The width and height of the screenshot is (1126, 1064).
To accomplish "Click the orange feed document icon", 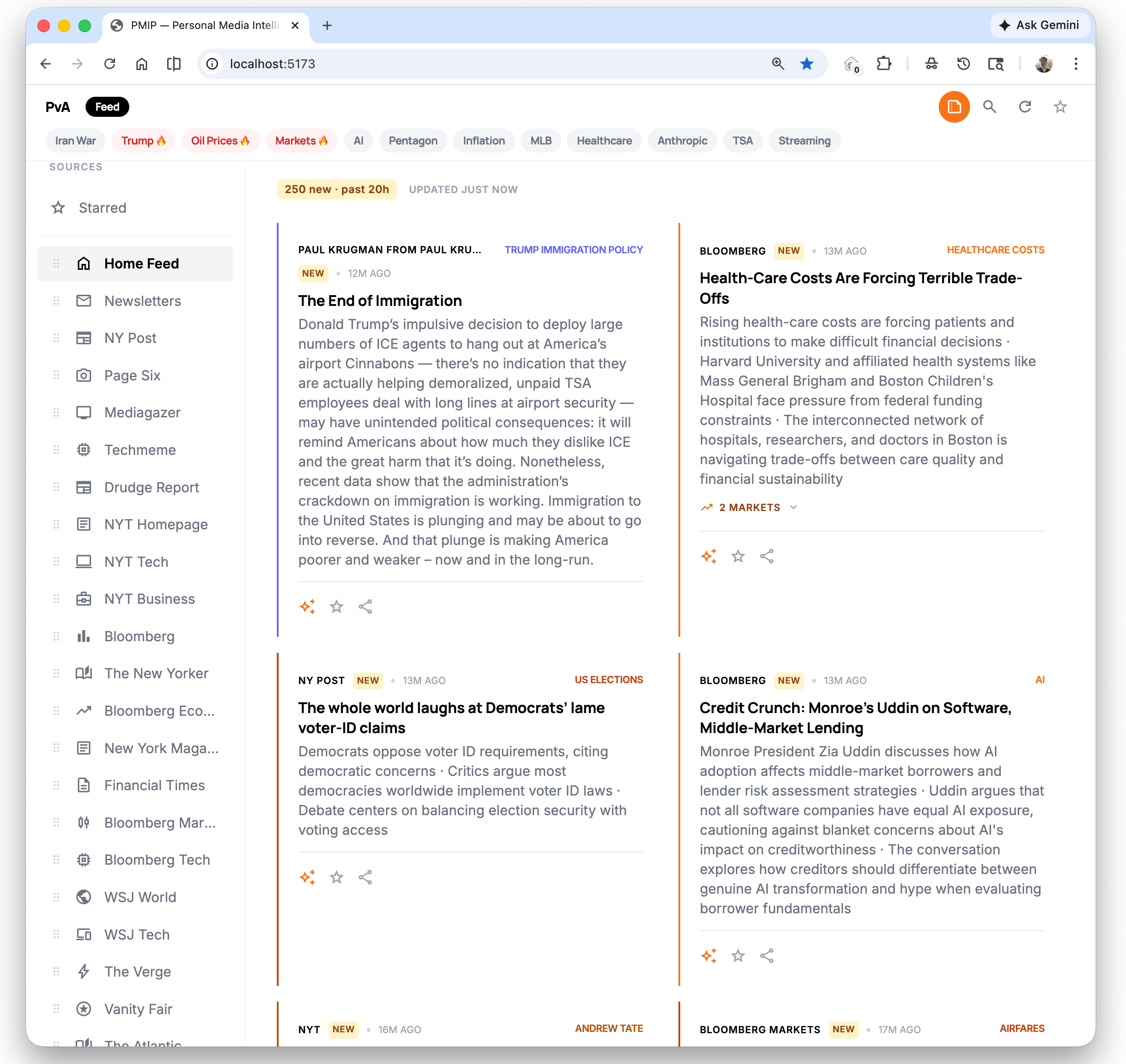I will (x=953, y=107).
